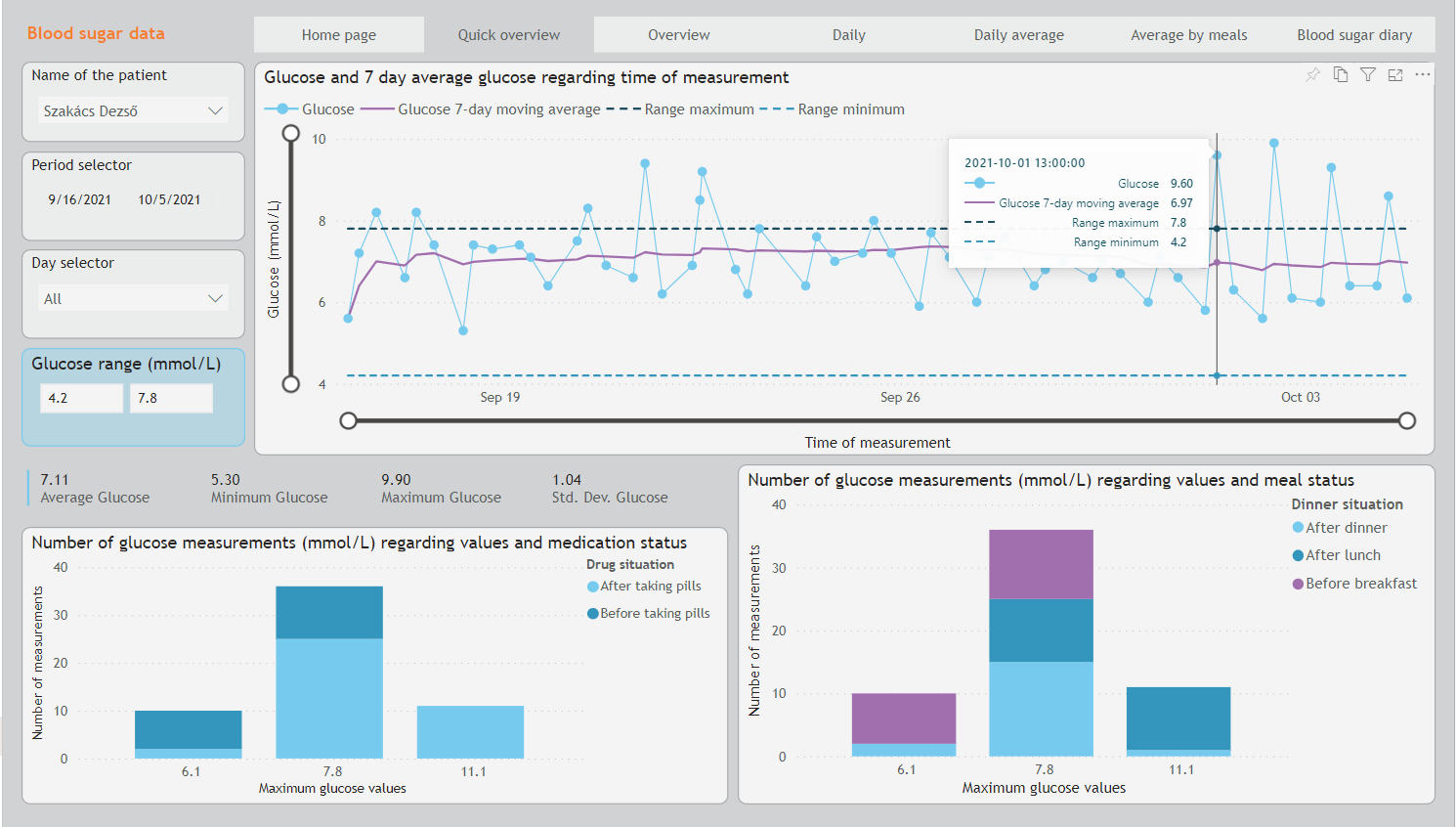Expand the Day selector dropdown showing All
Viewport: 1456px width, 827px height.
134,298
